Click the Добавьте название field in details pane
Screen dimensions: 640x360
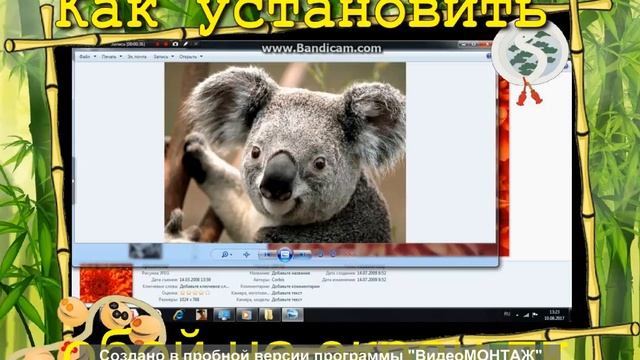(x=291, y=273)
